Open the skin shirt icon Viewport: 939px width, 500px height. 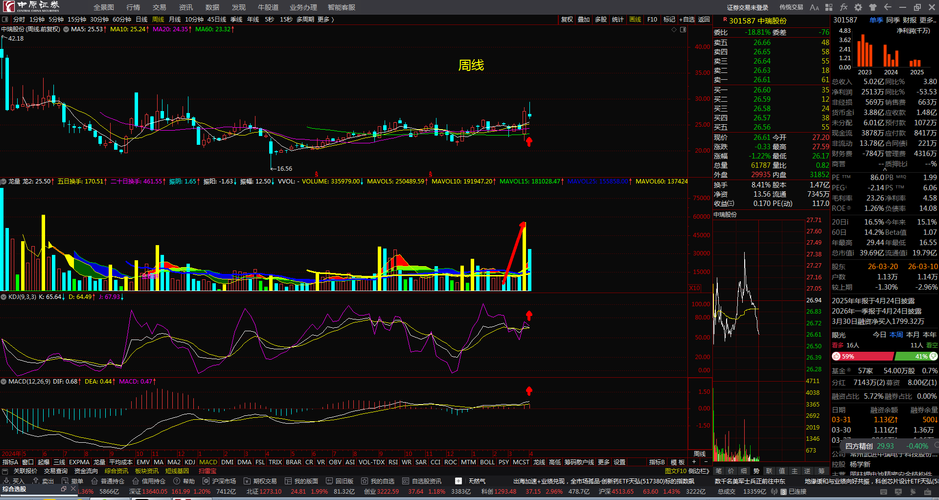coord(873,7)
